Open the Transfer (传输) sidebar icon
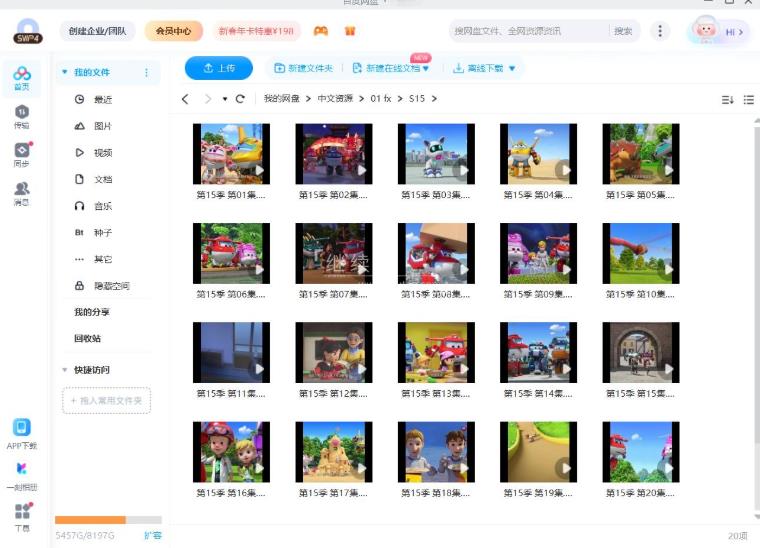 pos(22,117)
